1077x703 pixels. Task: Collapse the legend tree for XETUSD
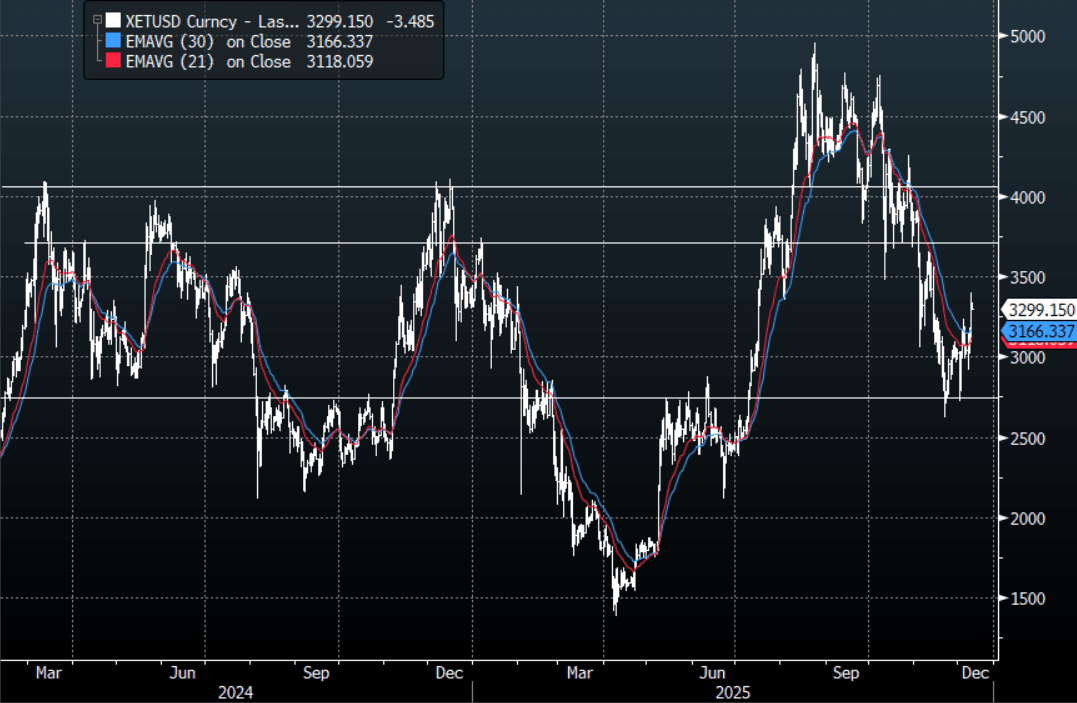click(96, 19)
